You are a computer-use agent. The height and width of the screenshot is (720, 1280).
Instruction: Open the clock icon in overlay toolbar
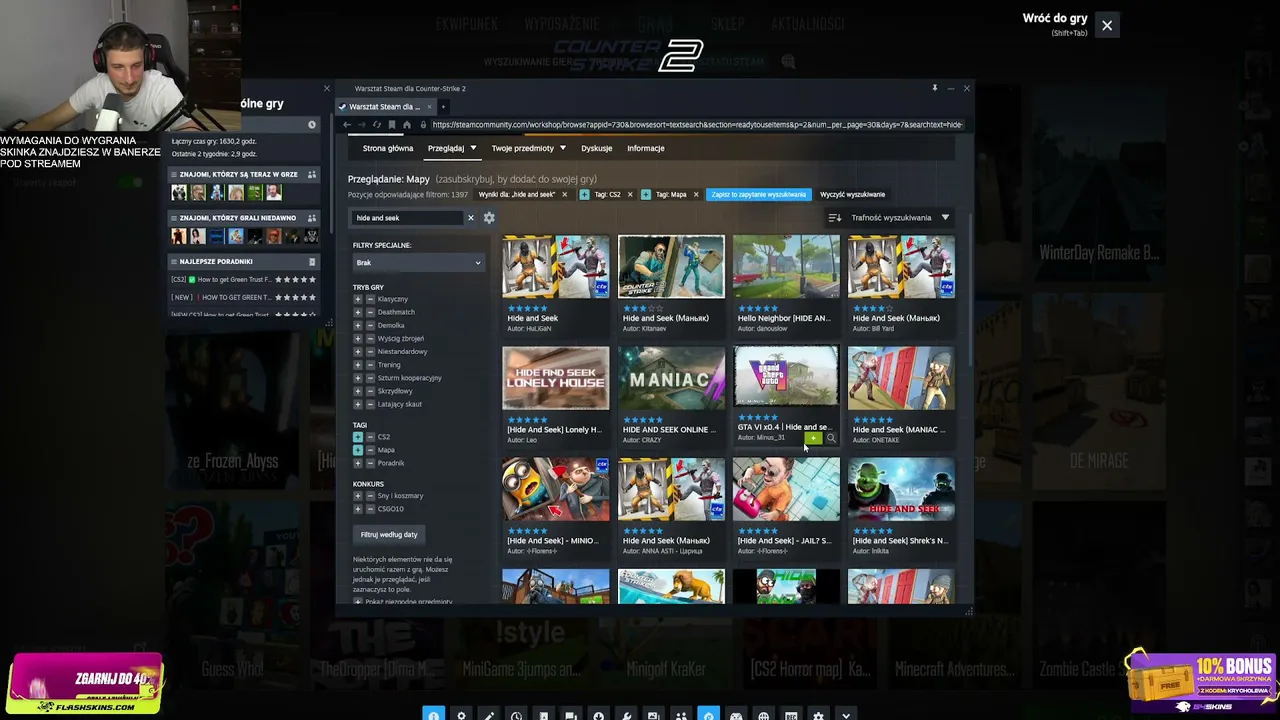[x=516, y=715]
